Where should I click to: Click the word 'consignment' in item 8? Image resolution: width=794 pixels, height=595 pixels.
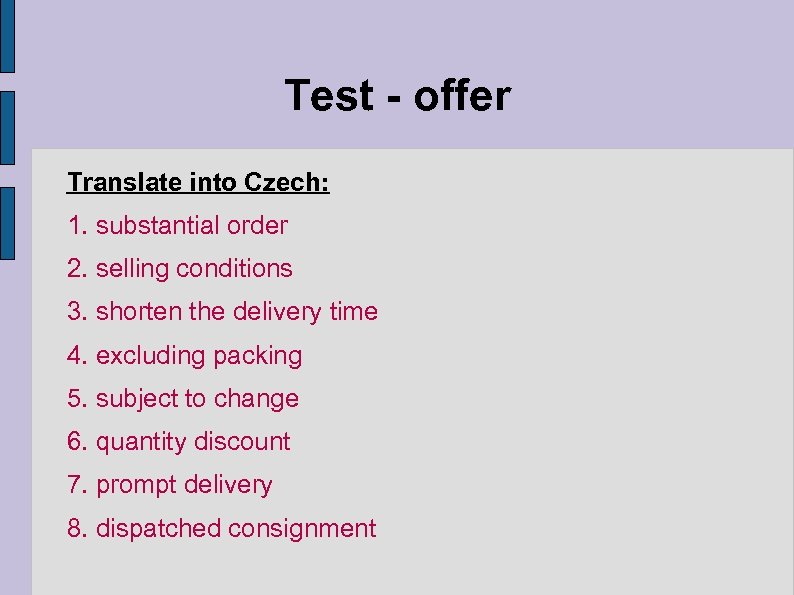(301, 529)
